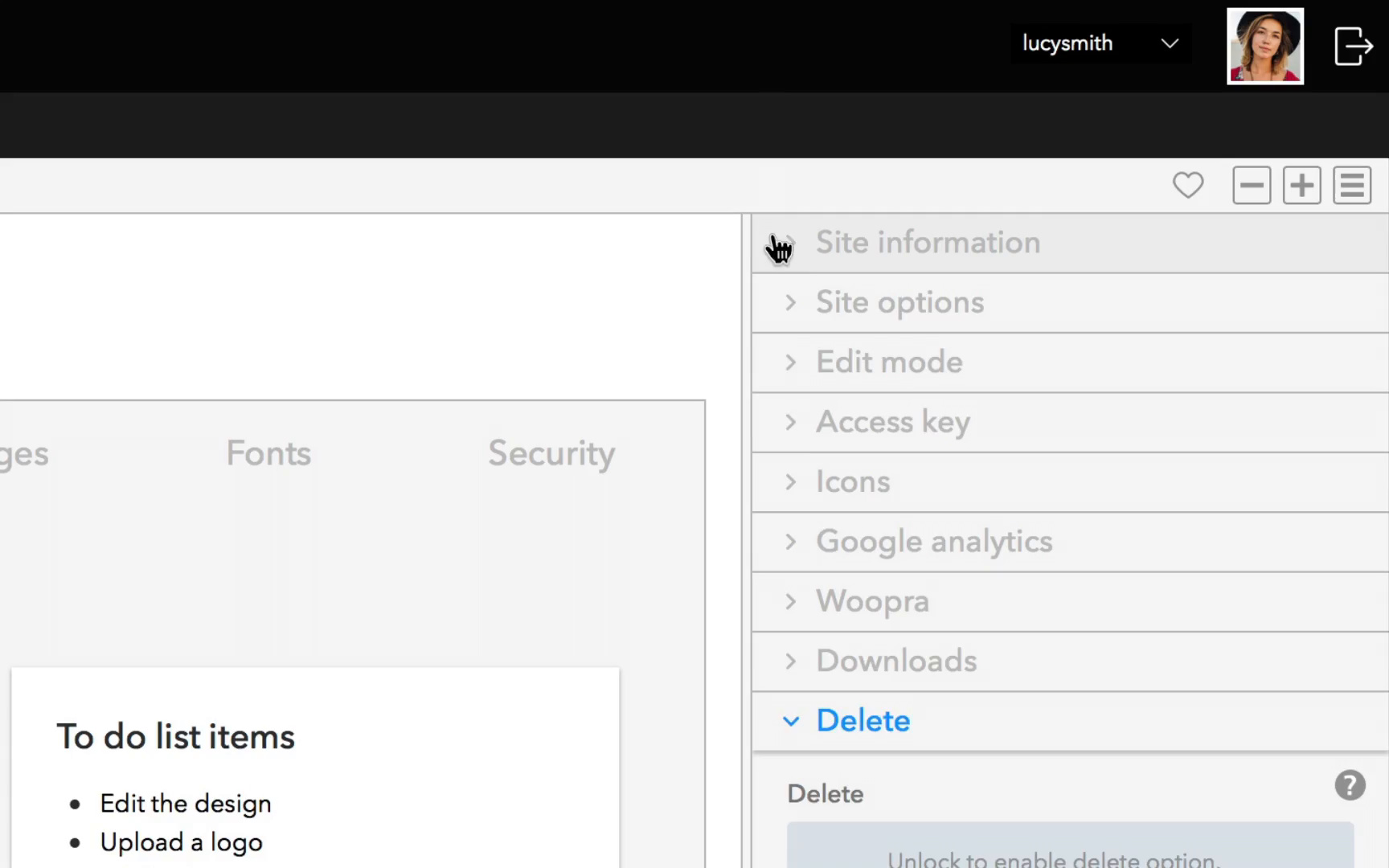Switch to the Fonts tab

tap(268, 453)
